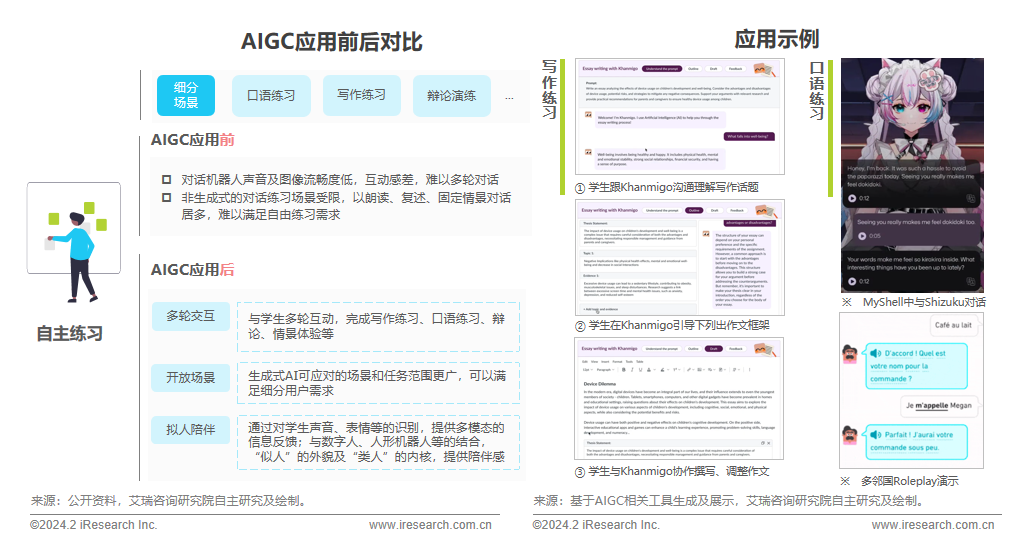1020x539 pixels.
Task: Click caption ③ 学生与Khanmigo协作撰写、调整作文
Action: point(671,471)
